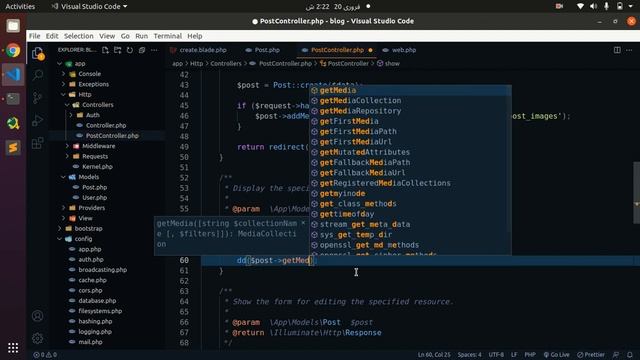Select getFallbackMediaPath suggestion
The width and height of the screenshot is (640, 360).
(410, 162)
